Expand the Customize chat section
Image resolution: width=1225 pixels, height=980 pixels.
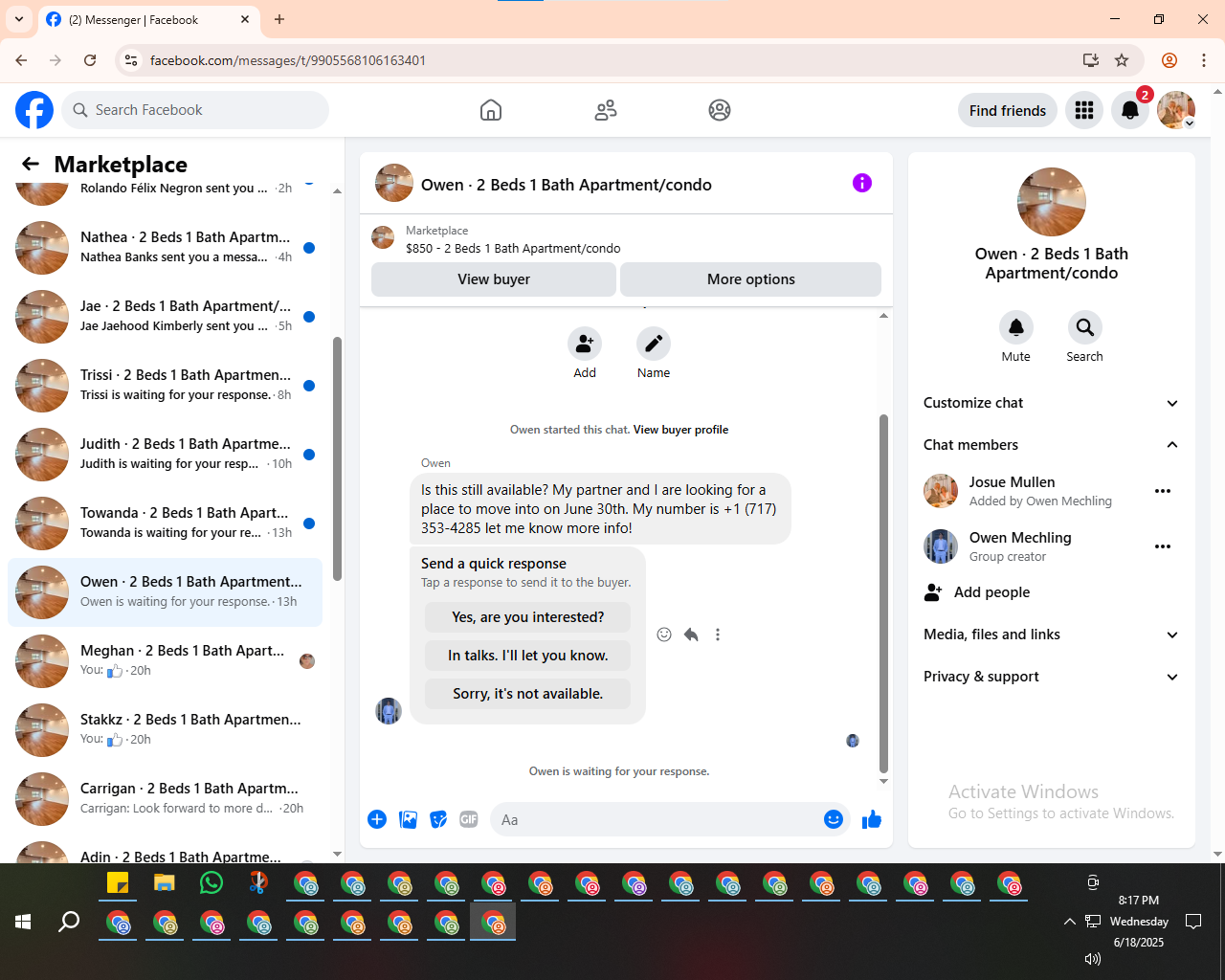tap(1052, 403)
